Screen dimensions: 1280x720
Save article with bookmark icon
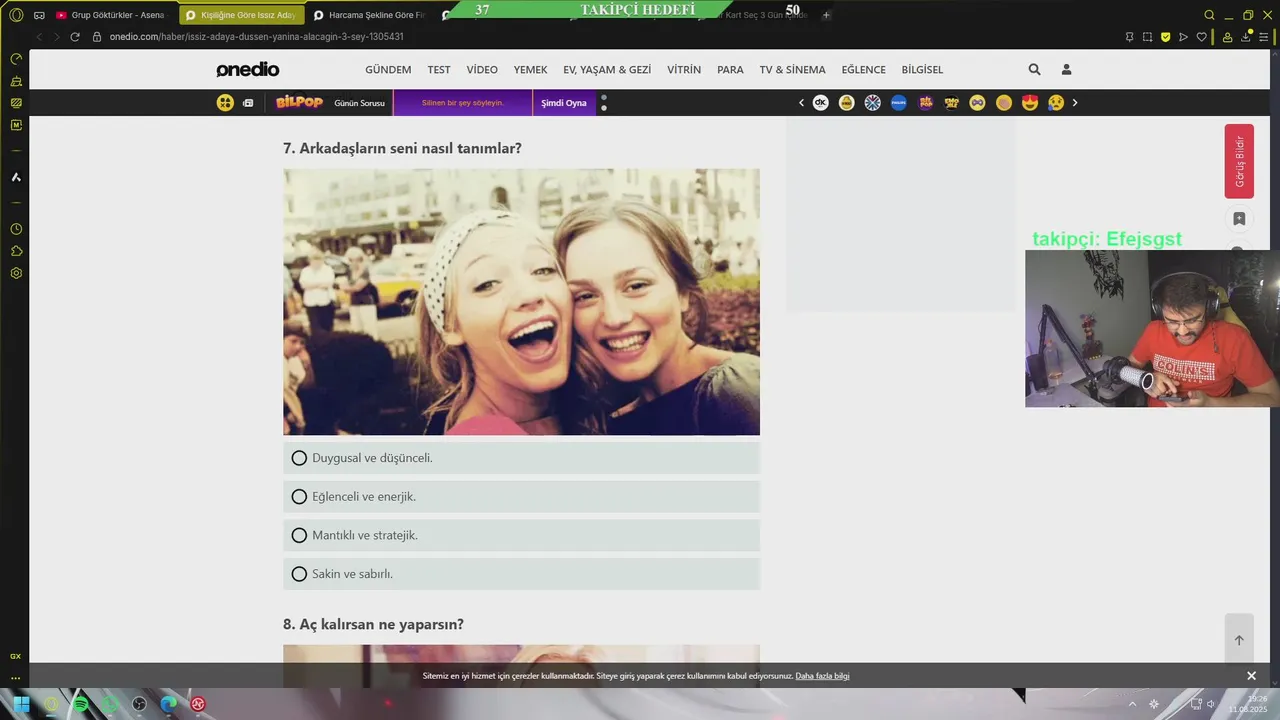(1239, 219)
